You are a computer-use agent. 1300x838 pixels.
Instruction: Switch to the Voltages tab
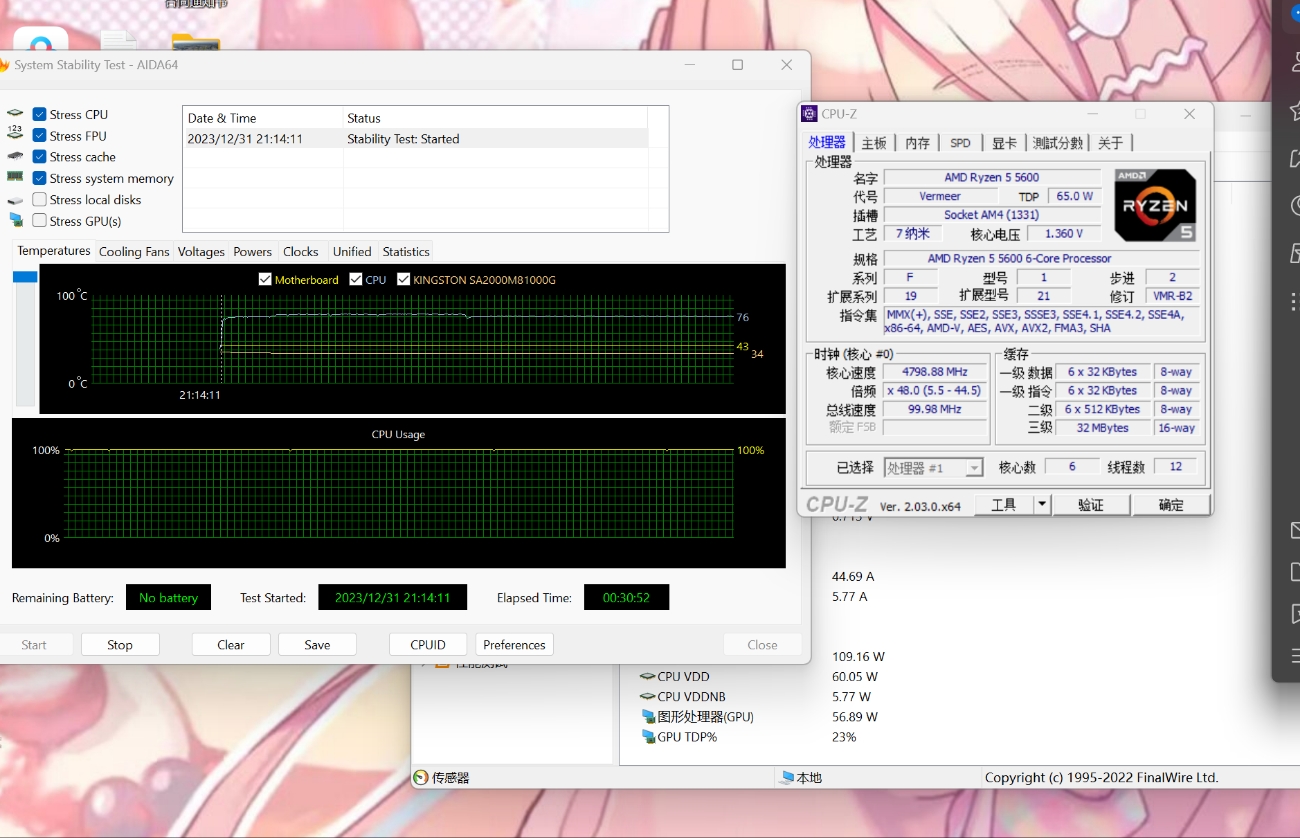[x=201, y=251]
